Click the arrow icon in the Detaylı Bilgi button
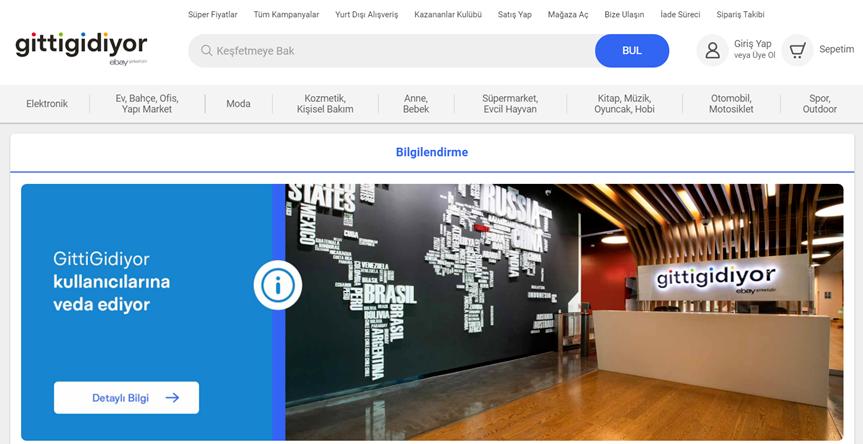 (172, 398)
